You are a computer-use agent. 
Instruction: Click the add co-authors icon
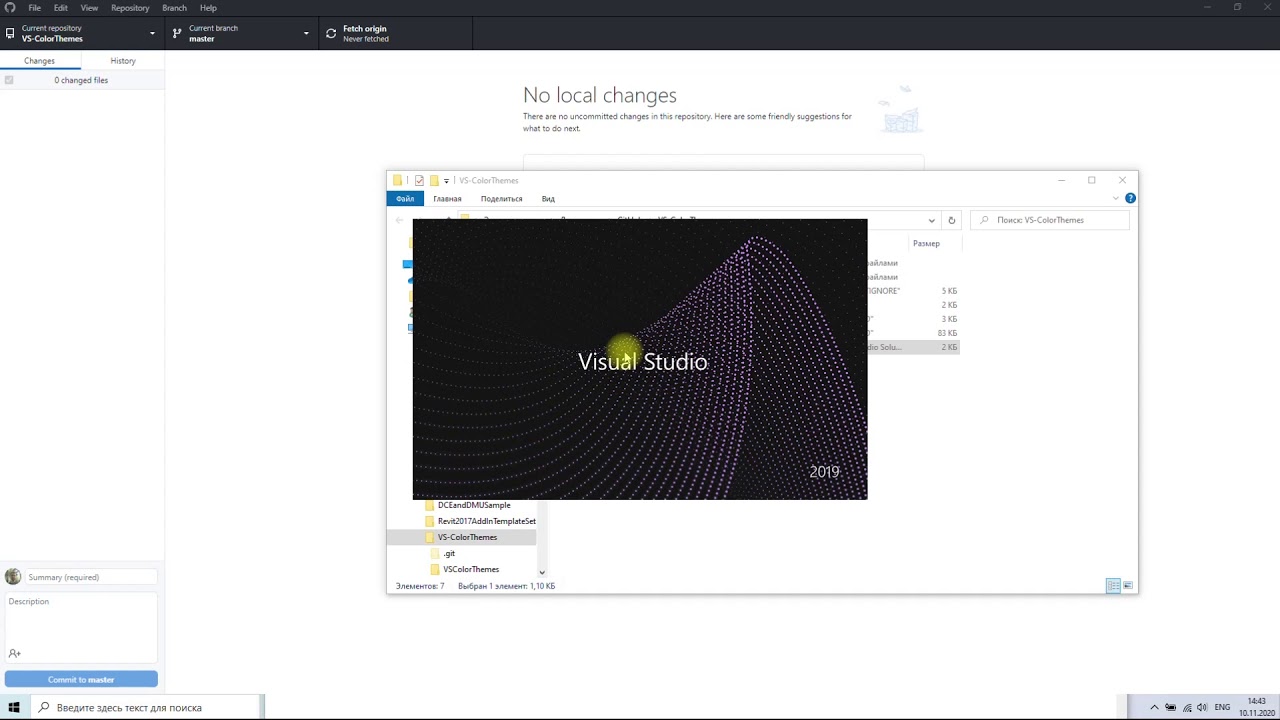point(15,653)
